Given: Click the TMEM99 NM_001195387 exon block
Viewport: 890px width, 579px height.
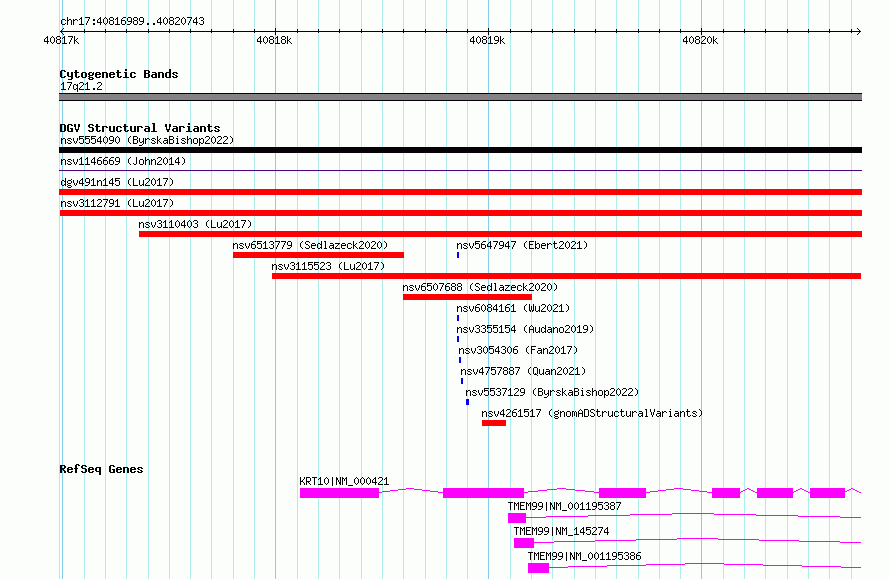Looking at the screenshot, I should click(x=517, y=518).
